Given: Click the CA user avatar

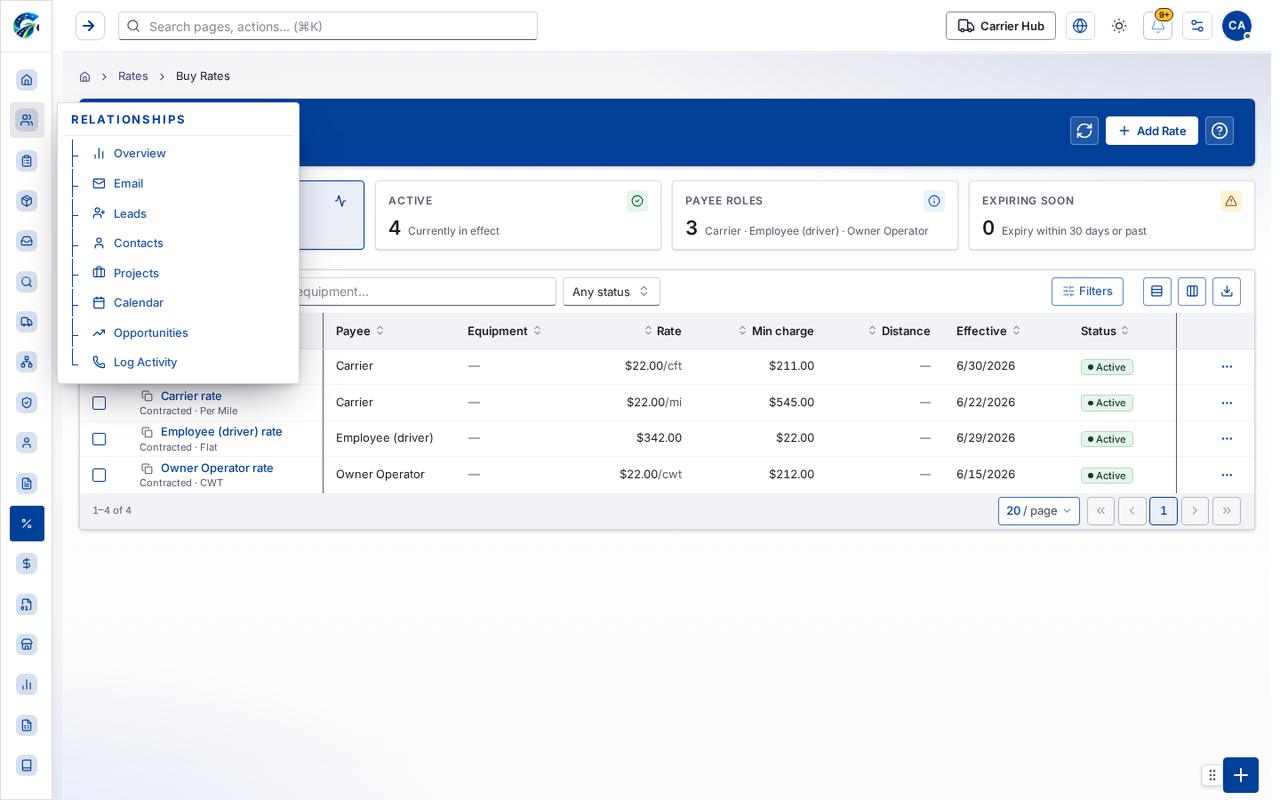Looking at the screenshot, I should pyautogui.click(x=1236, y=26).
